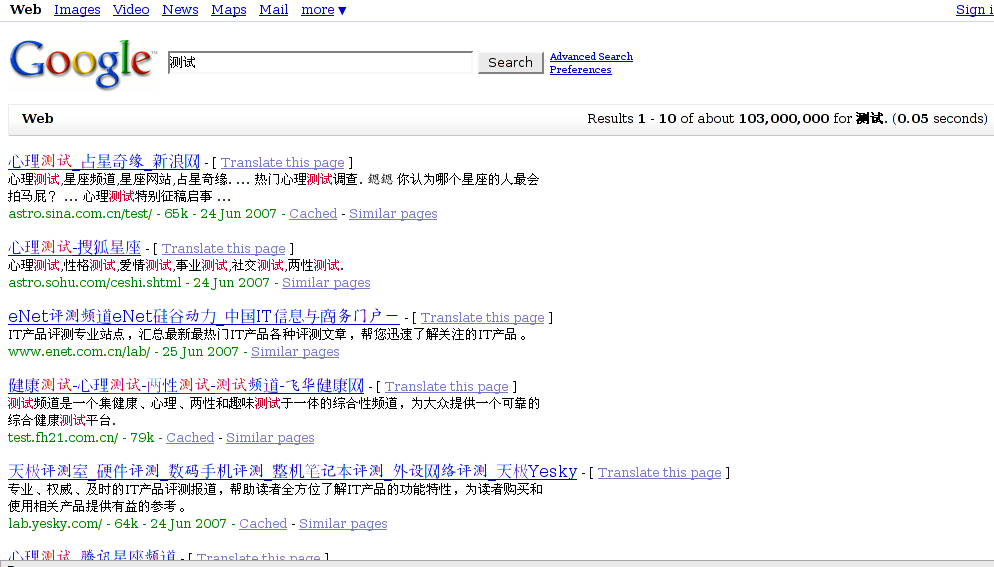
Task: Open the Mail link
Action: 274,10
